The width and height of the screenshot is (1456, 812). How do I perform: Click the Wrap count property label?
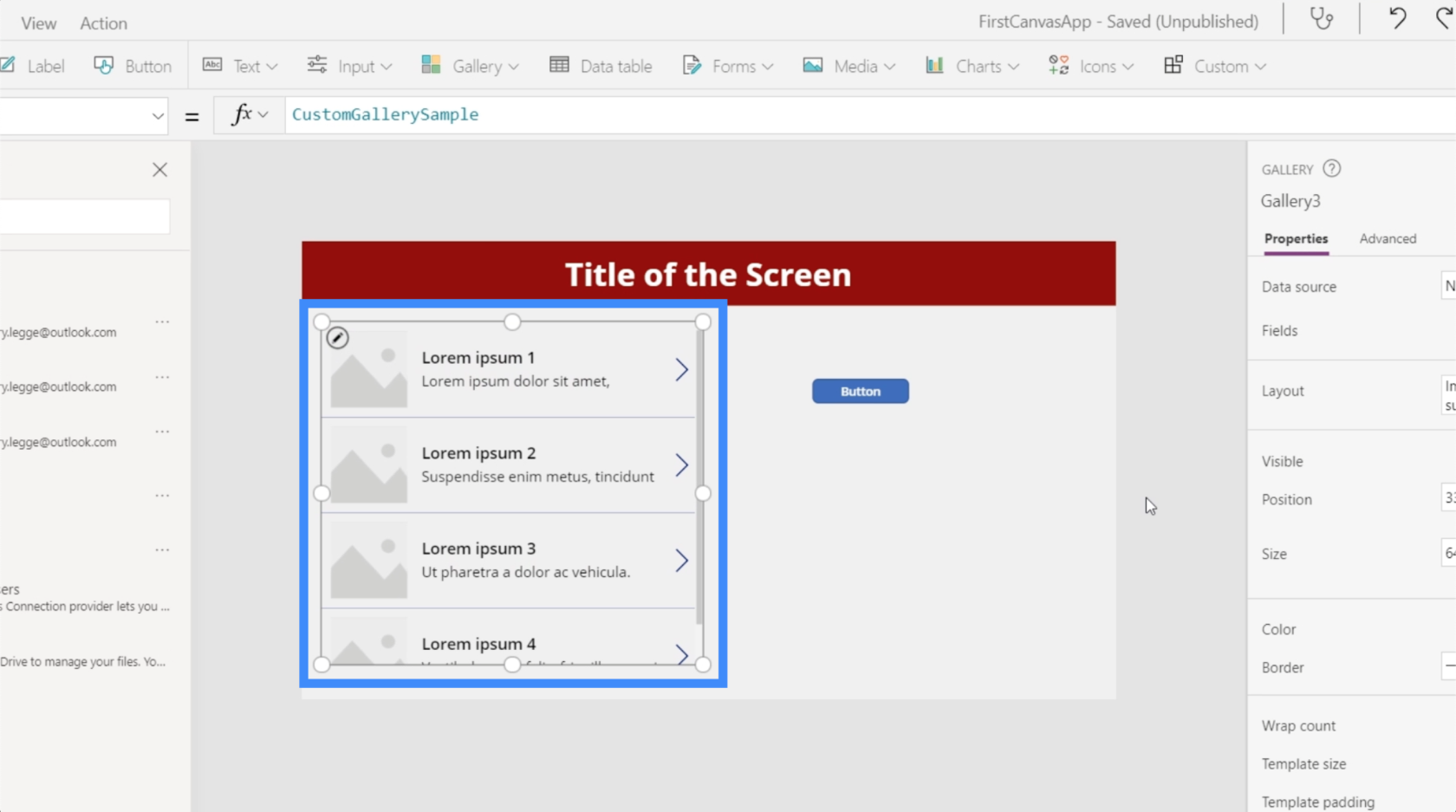[x=1298, y=725]
